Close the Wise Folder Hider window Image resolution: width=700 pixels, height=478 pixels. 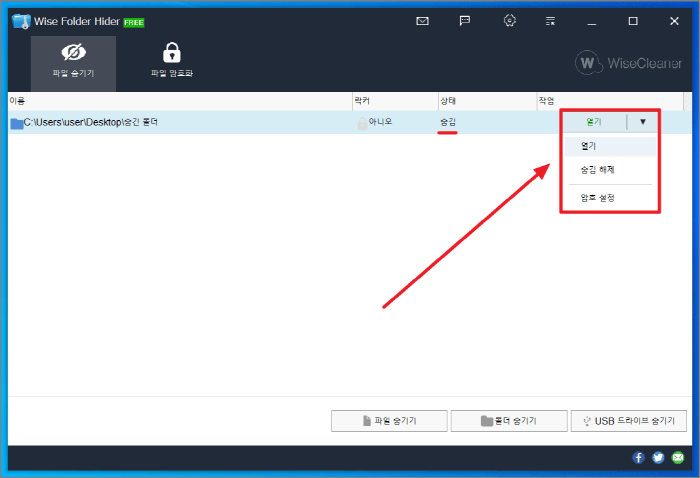coord(674,21)
